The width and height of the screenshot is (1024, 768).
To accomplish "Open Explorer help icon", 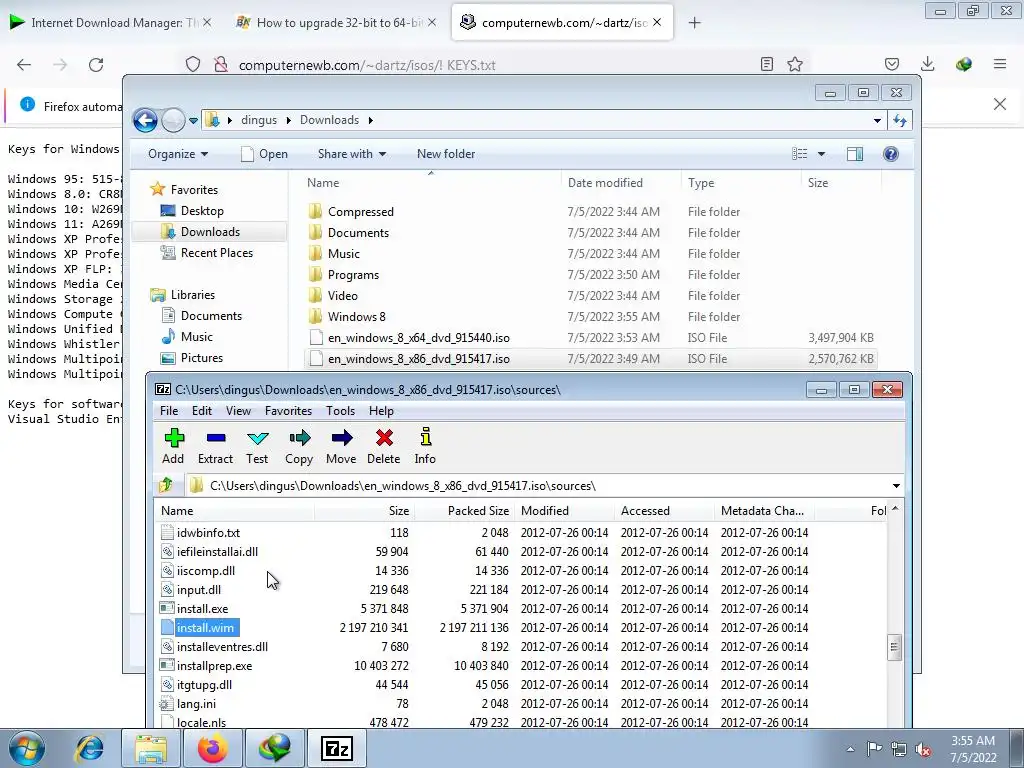I will click(891, 154).
